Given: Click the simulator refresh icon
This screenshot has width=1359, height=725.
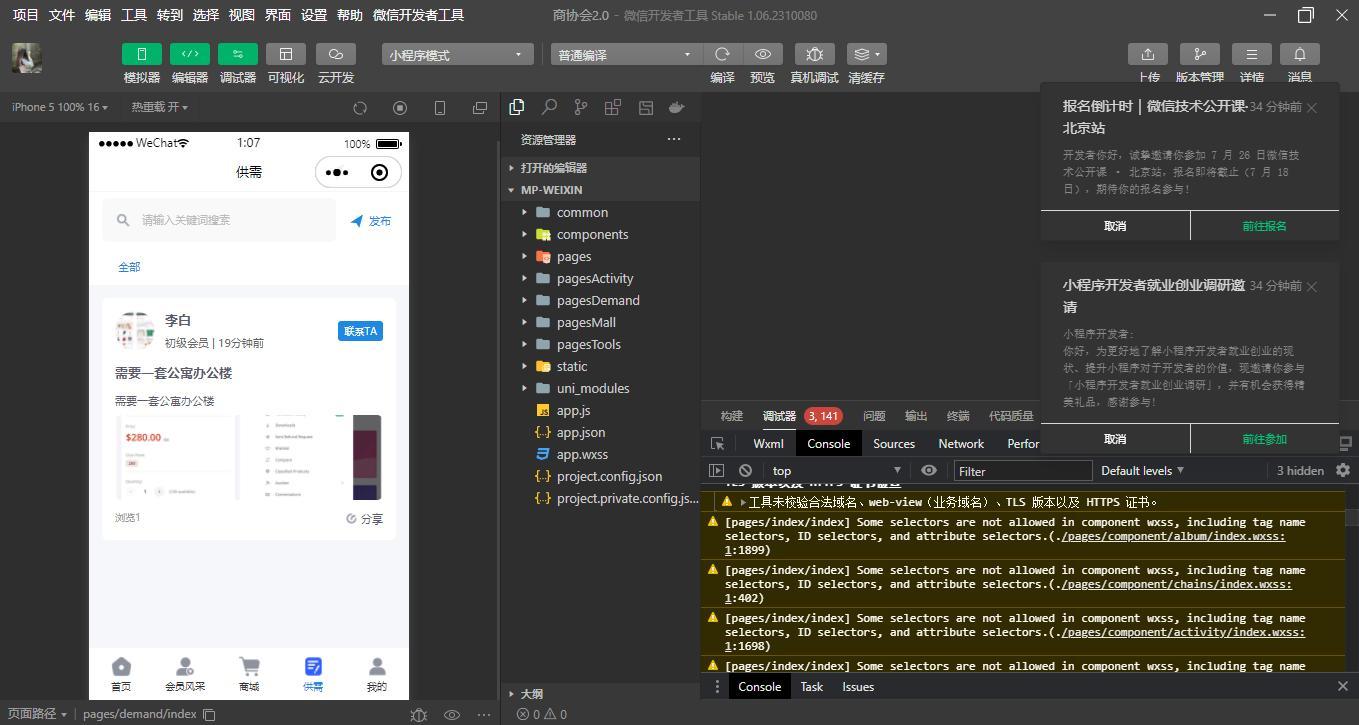Looking at the screenshot, I should (x=360, y=108).
